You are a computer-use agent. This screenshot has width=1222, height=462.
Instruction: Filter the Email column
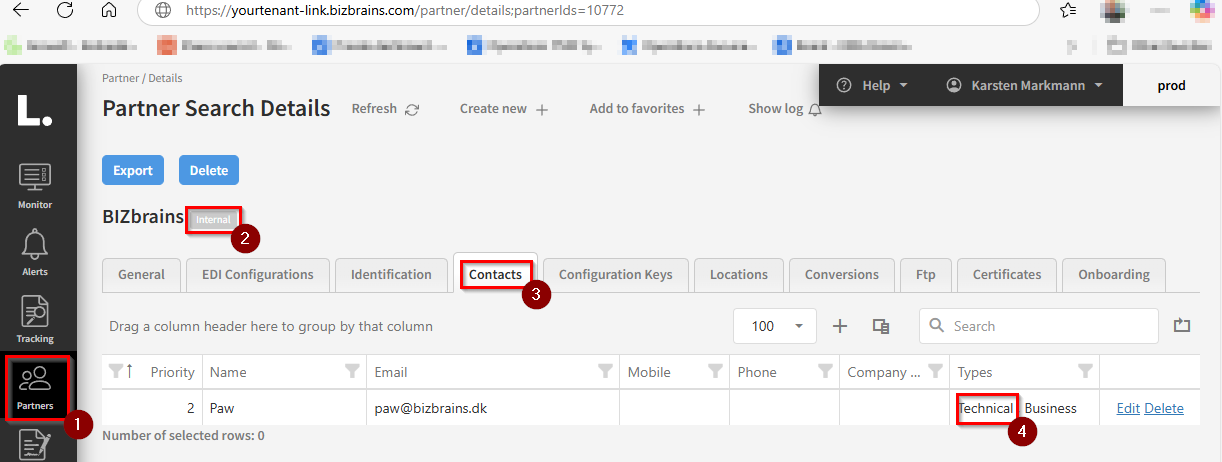tap(604, 372)
